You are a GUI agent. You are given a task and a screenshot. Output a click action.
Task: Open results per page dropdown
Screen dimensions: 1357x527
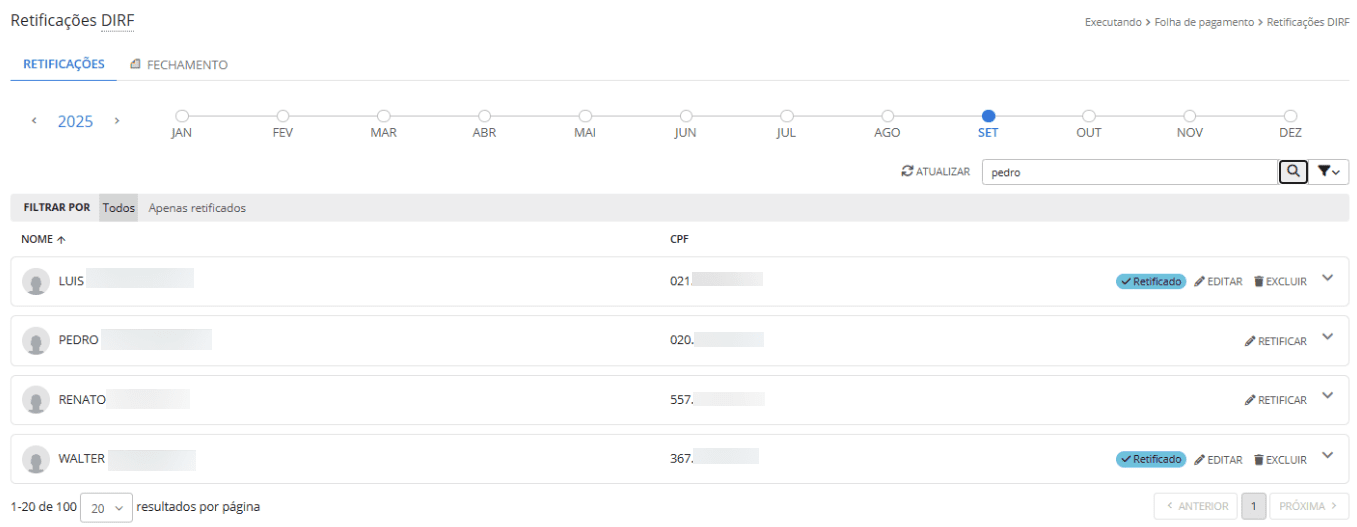(x=105, y=507)
